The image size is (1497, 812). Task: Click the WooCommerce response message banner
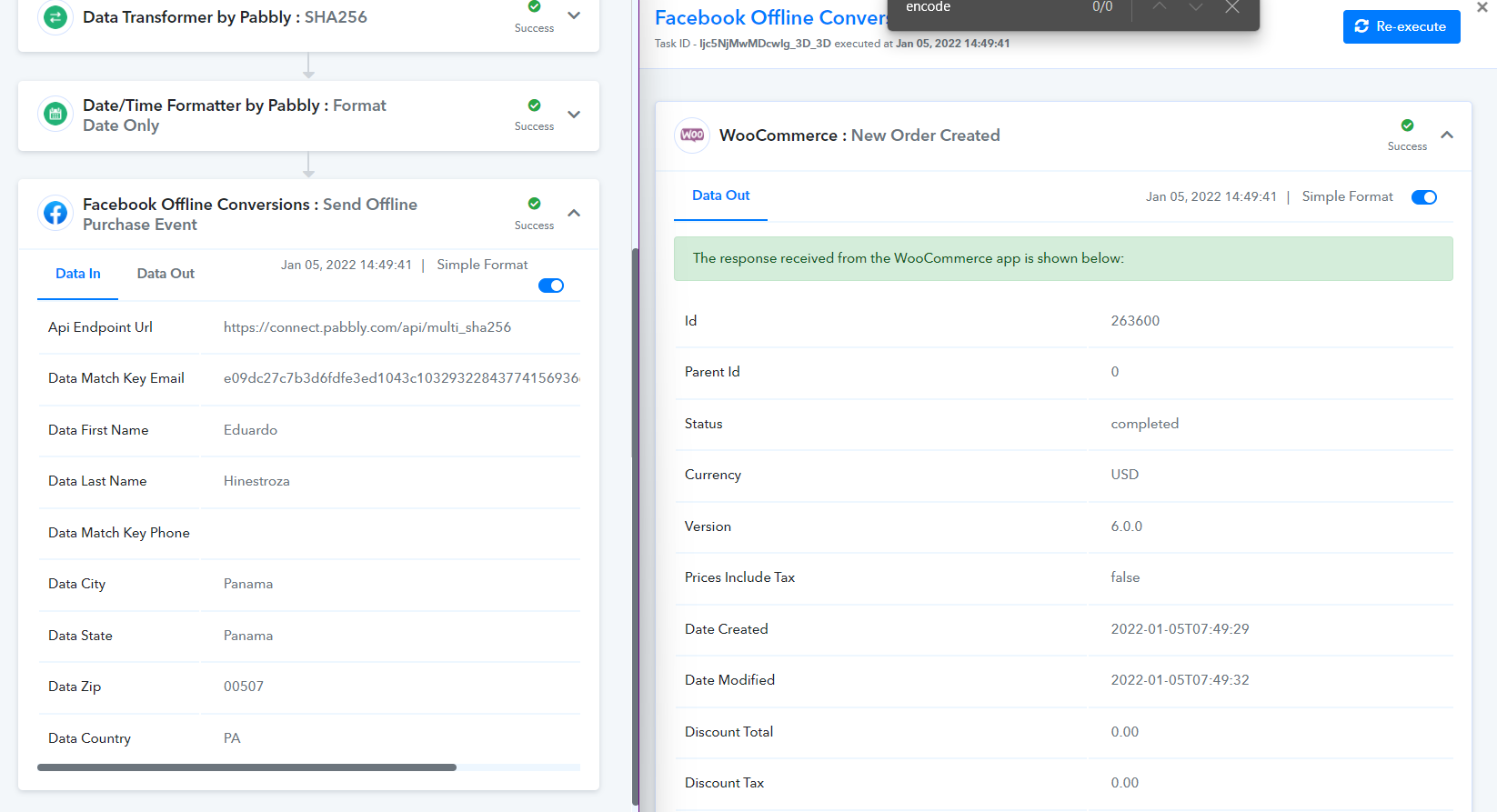1063,259
